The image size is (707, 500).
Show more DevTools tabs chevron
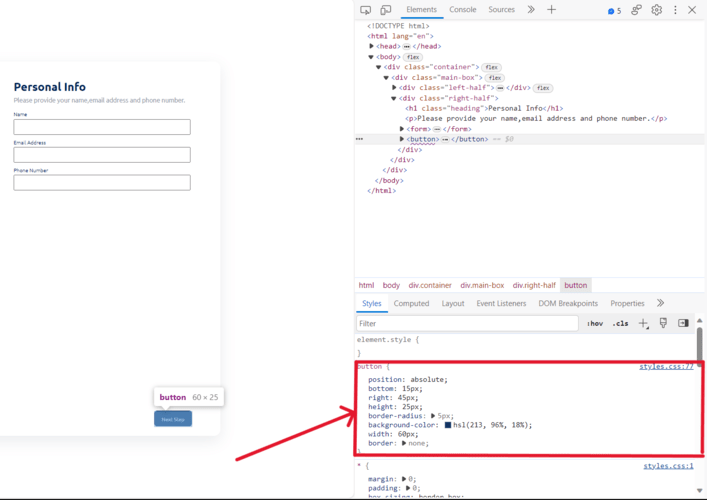pyautogui.click(x=531, y=9)
